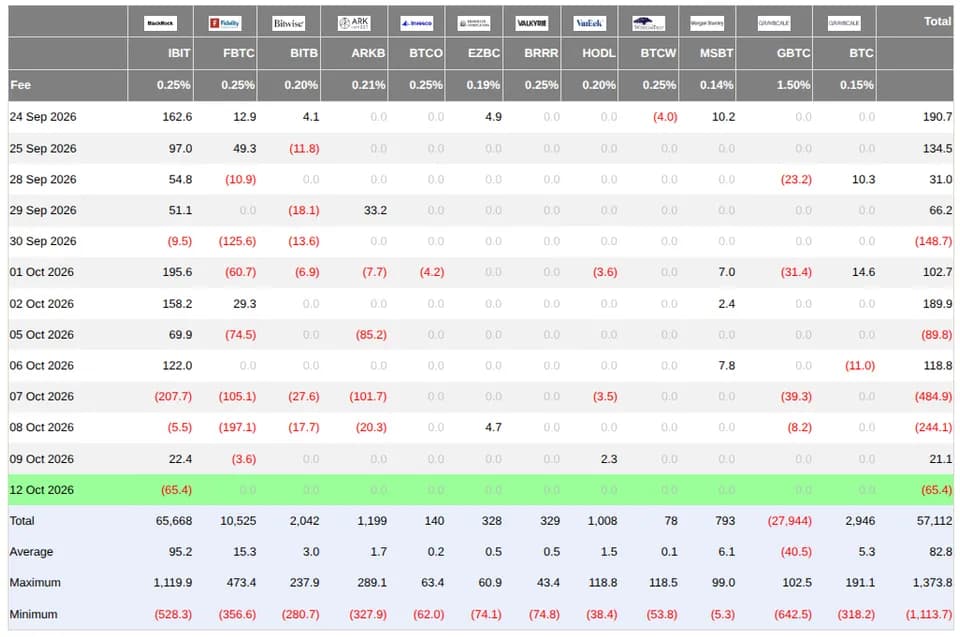Click the 1.50% fee under GBTC
The image size is (960, 637).
[793, 85]
